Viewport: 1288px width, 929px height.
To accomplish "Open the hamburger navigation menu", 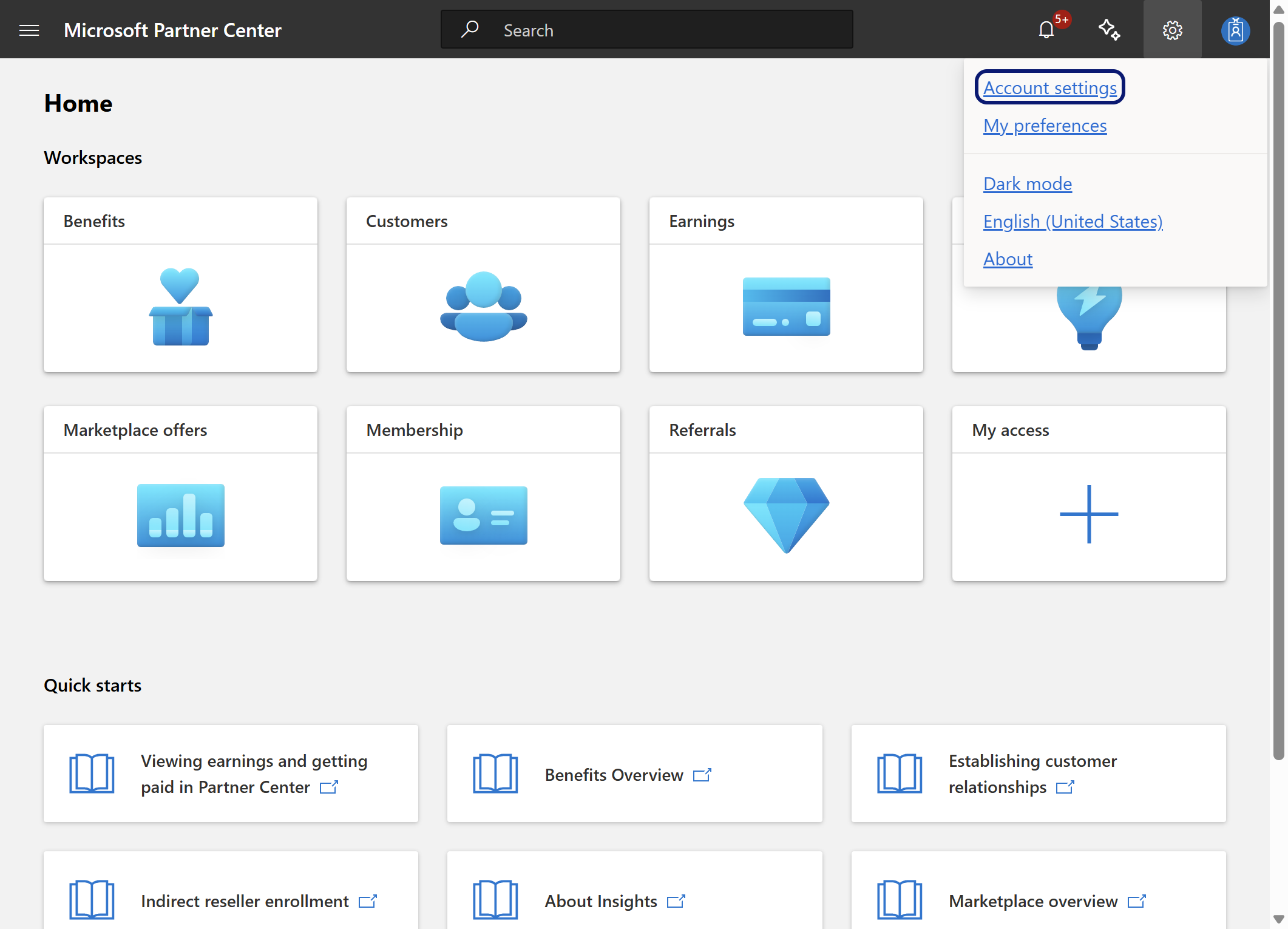I will point(29,30).
